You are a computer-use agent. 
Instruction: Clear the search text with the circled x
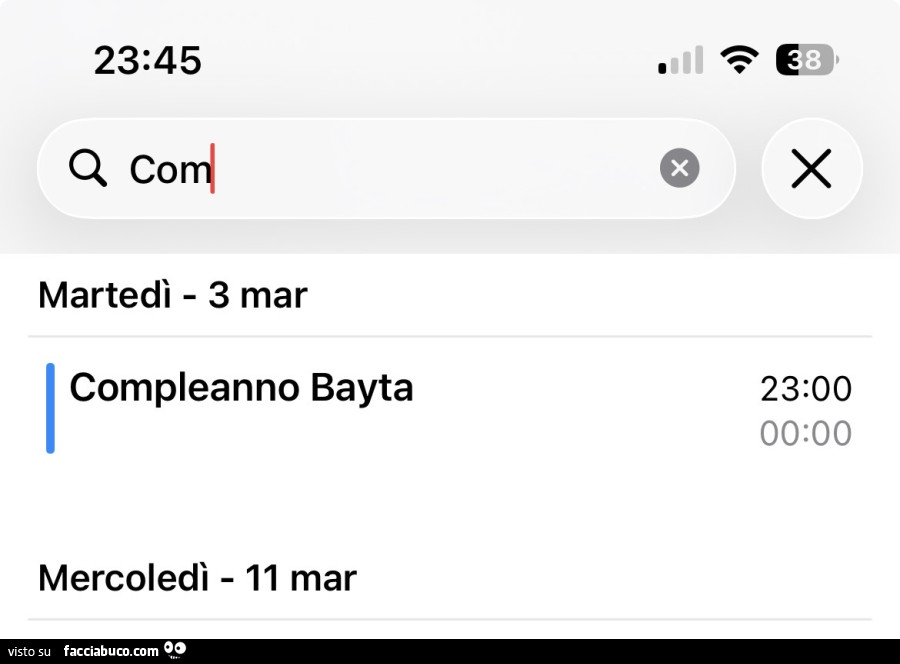[680, 168]
